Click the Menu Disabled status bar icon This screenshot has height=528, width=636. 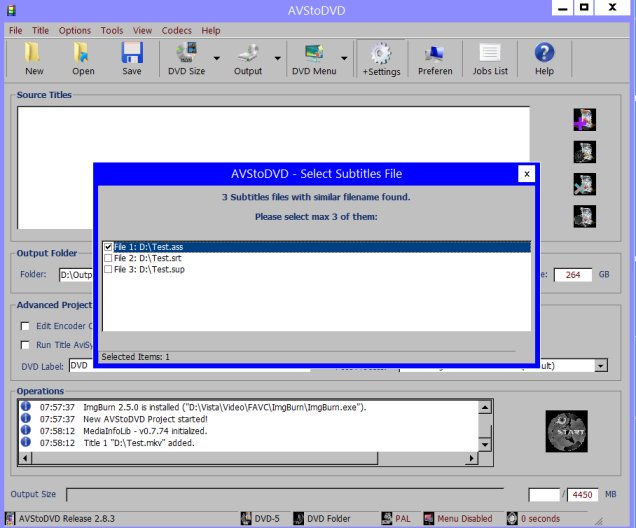[429, 518]
